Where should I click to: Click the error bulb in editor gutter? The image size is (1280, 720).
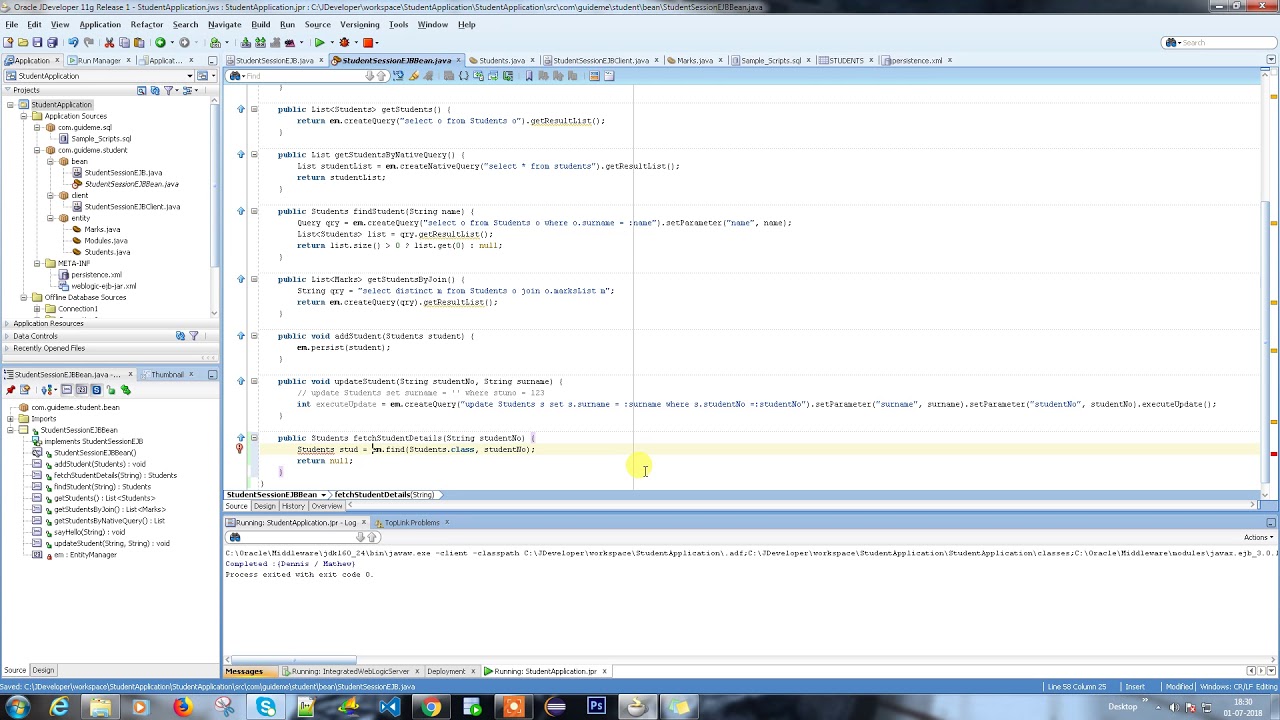239,449
